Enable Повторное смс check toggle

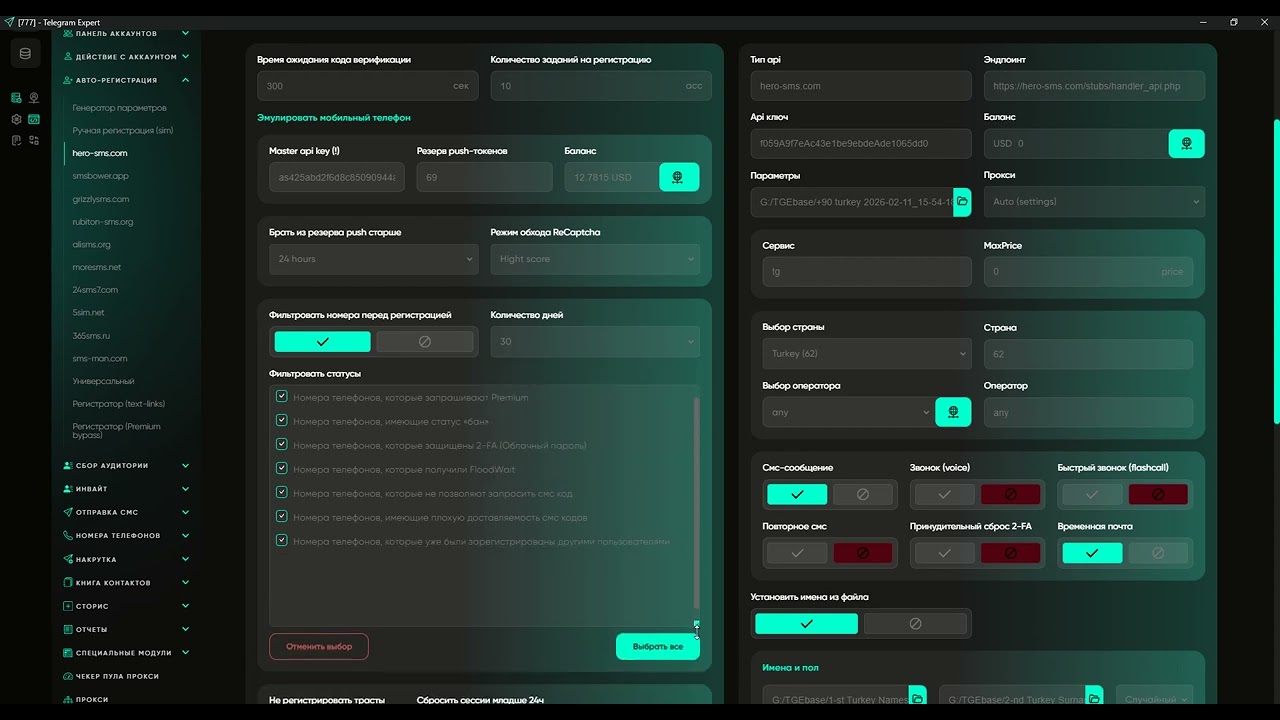point(797,552)
